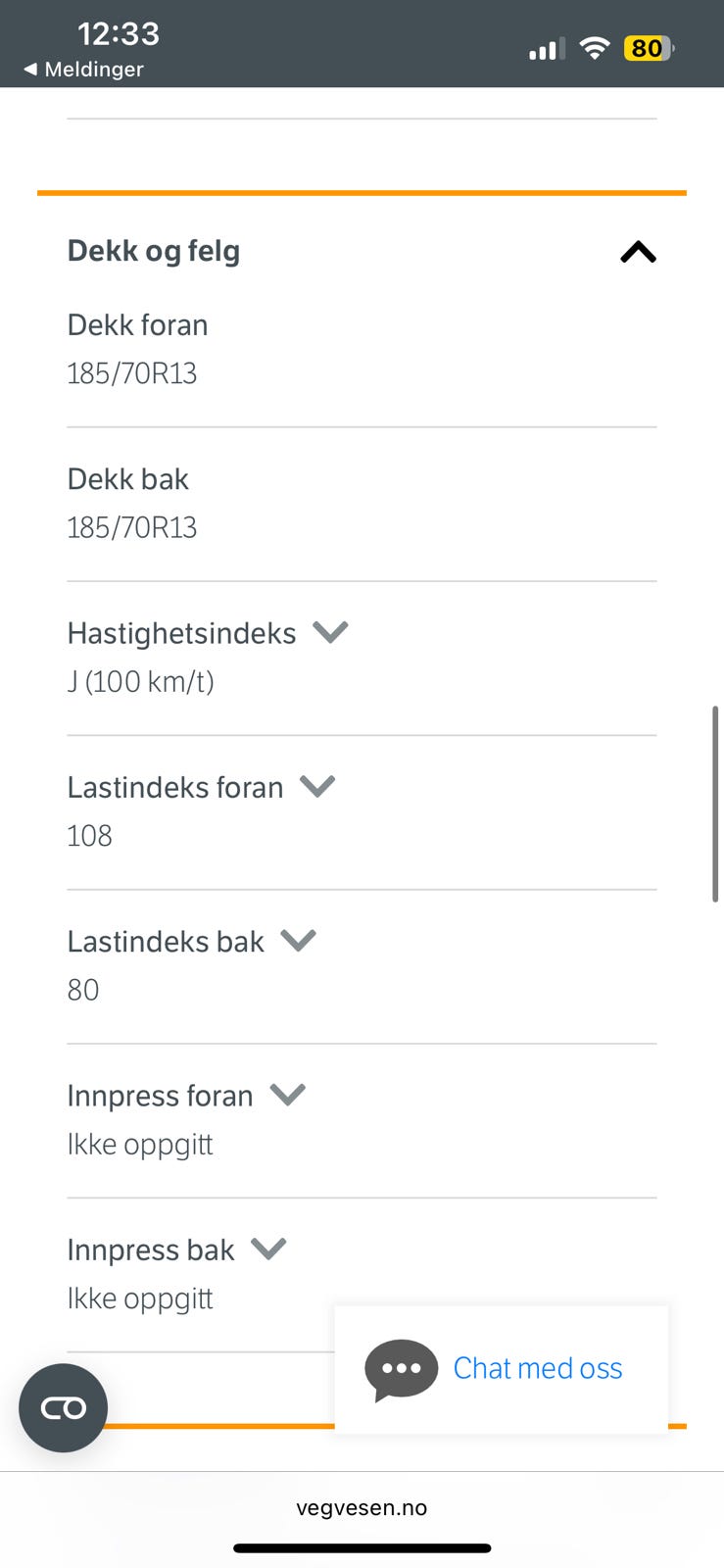Expand Lastindeks bak info chevron
The image size is (724, 1568).
(x=298, y=941)
